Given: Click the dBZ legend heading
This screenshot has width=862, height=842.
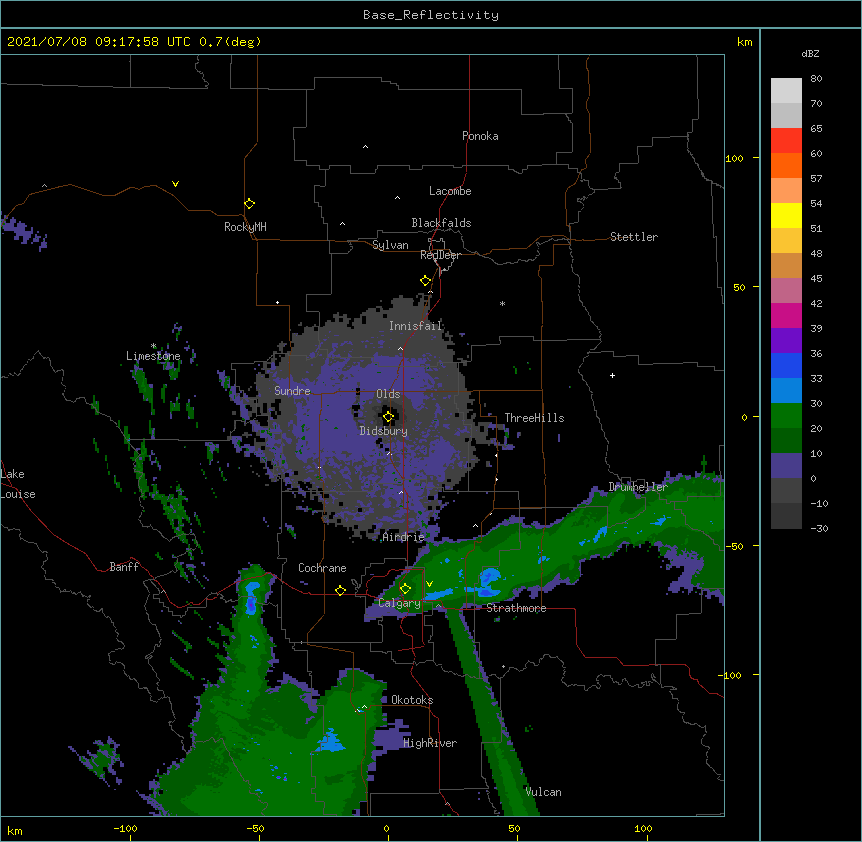Looking at the screenshot, I should [810, 53].
